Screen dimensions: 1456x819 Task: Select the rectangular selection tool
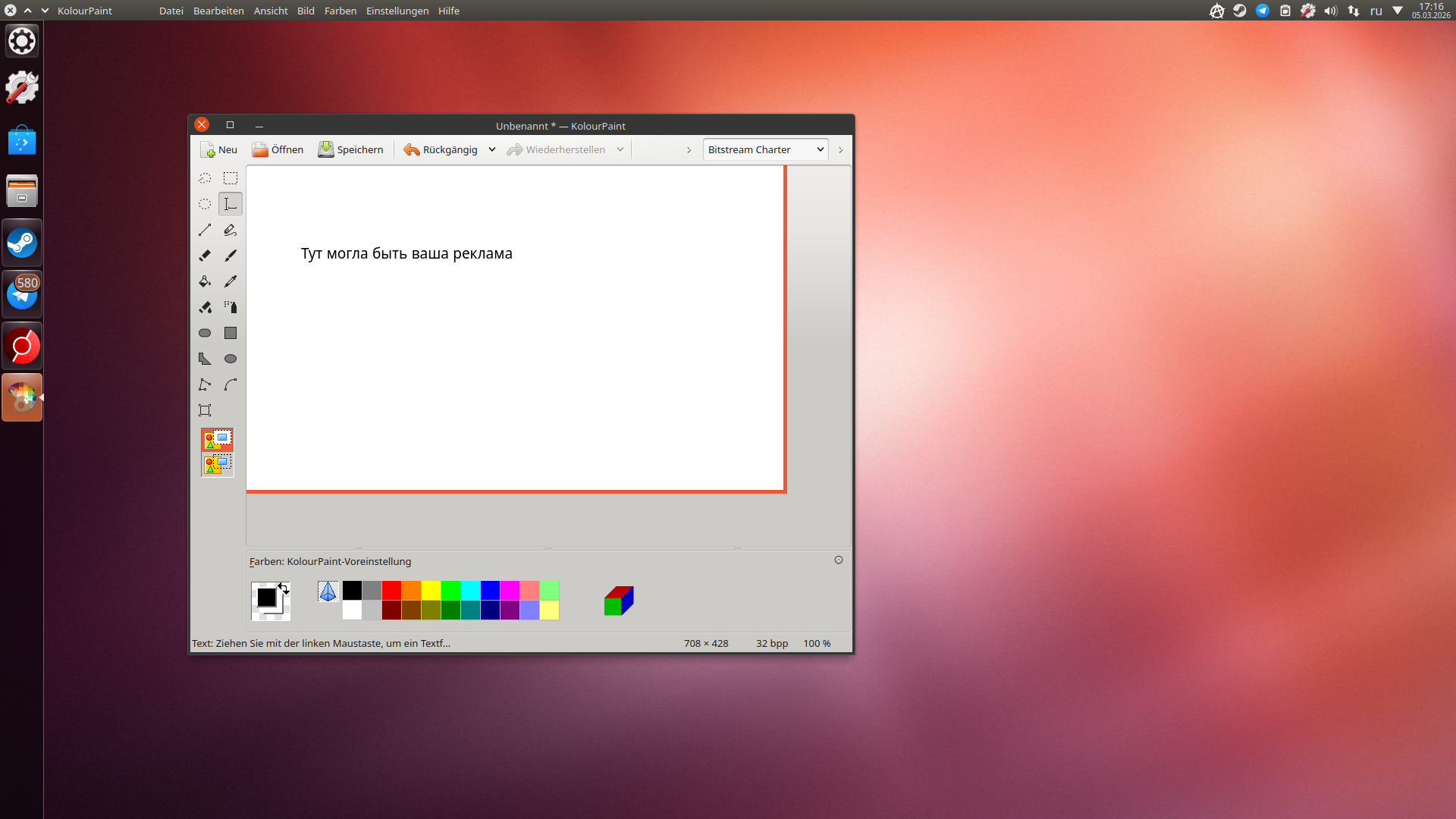click(231, 178)
